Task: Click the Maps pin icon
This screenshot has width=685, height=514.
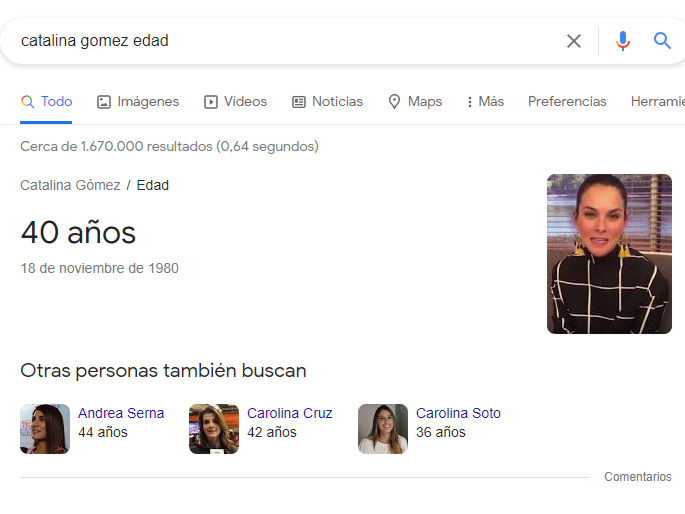Action: click(x=394, y=102)
